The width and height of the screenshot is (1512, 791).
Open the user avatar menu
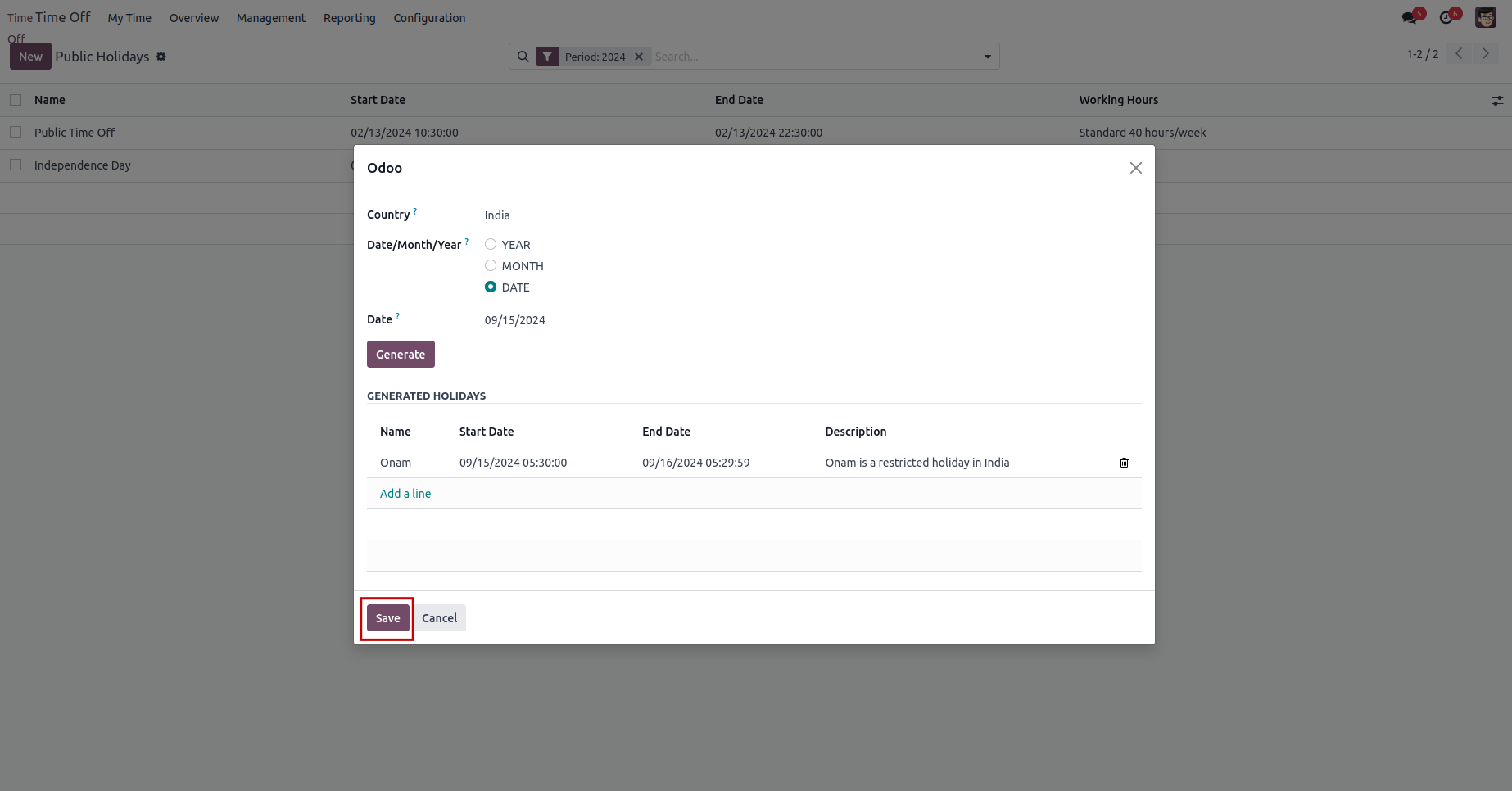click(1486, 17)
